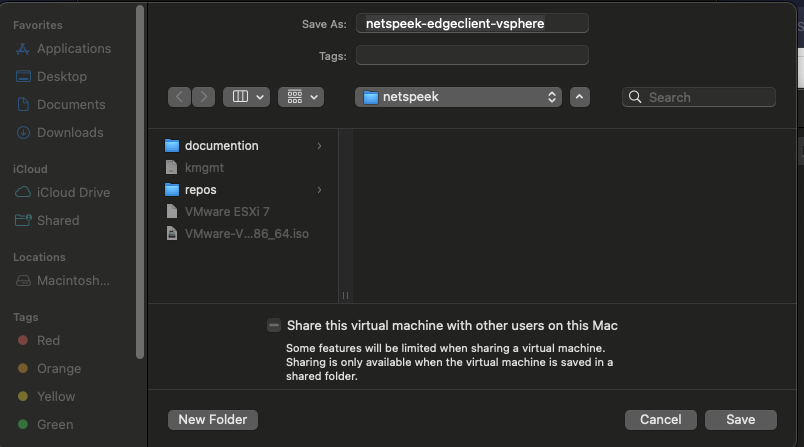This screenshot has height=447, width=804.
Task: Select the documention folder
Action: point(221,146)
